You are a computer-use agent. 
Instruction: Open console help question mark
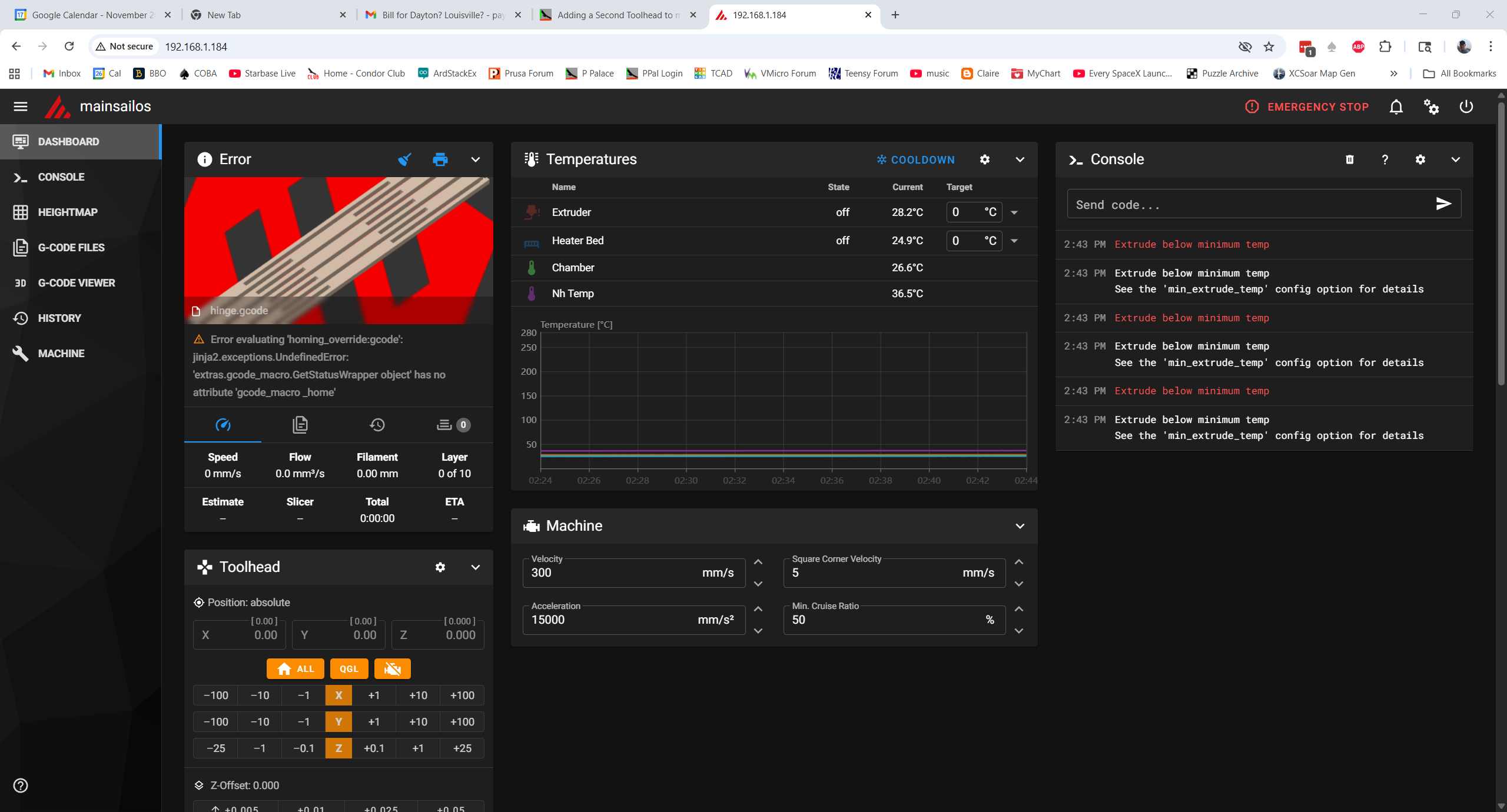click(1385, 159)
